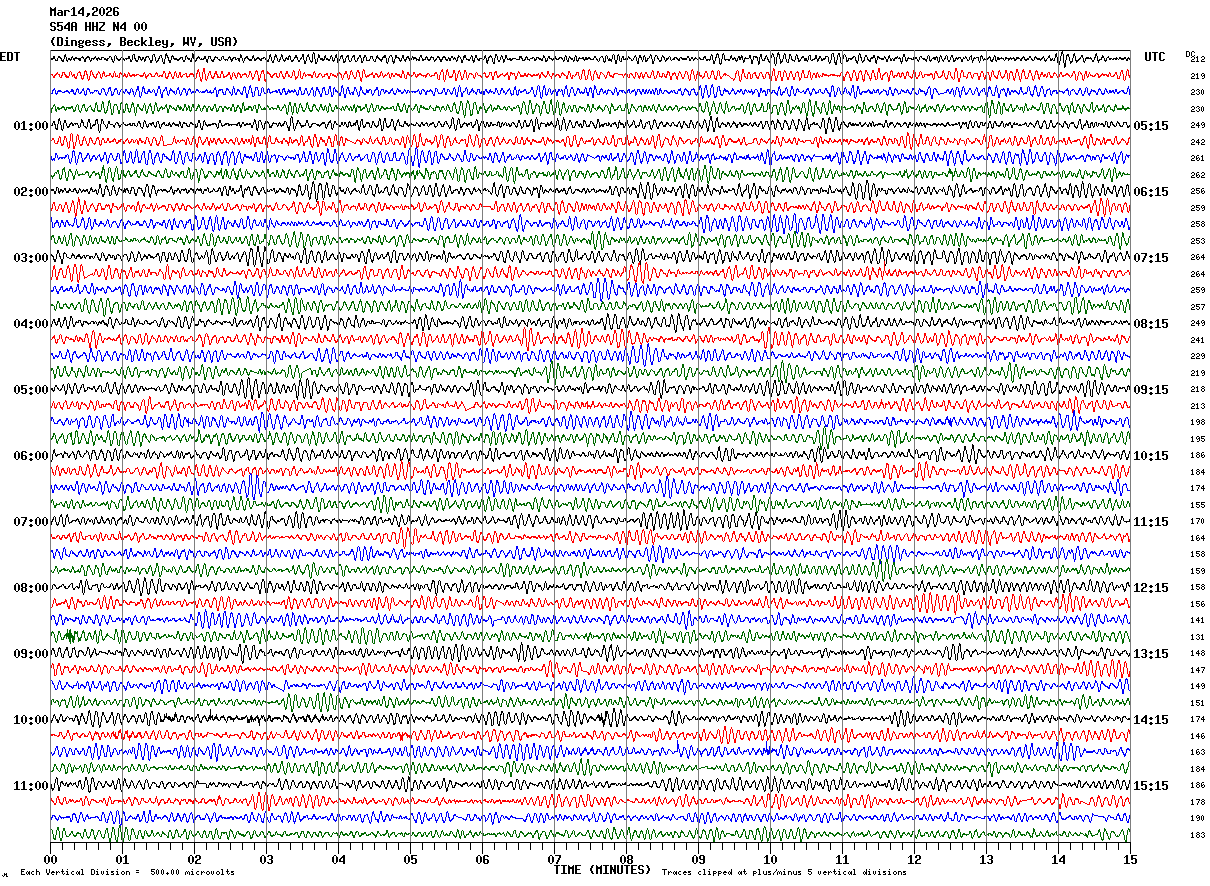Click the DC offset value 148
This screenshot has width=1210, height=886.
[x=1197, y=654]
